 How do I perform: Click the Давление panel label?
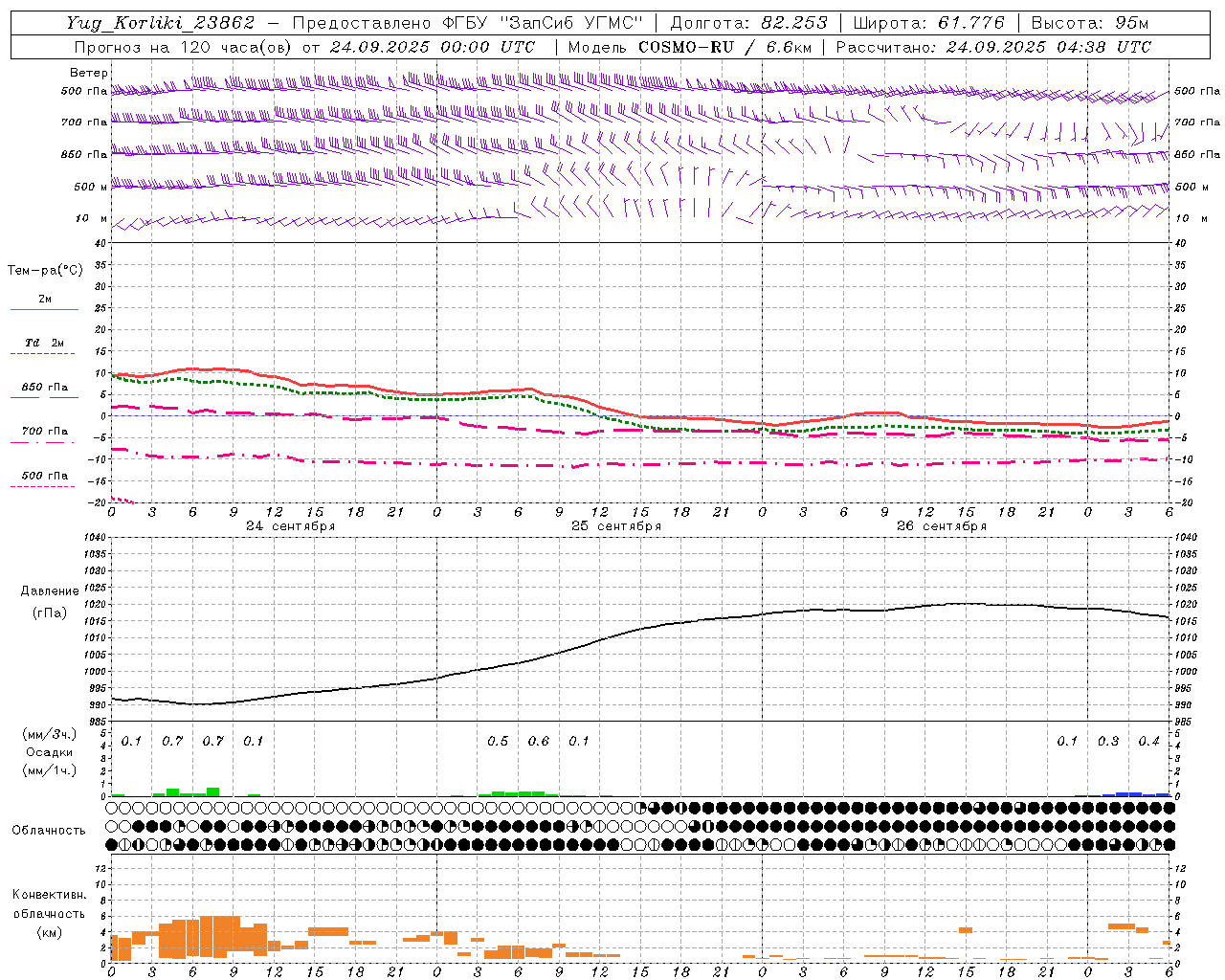pos(50,591)
